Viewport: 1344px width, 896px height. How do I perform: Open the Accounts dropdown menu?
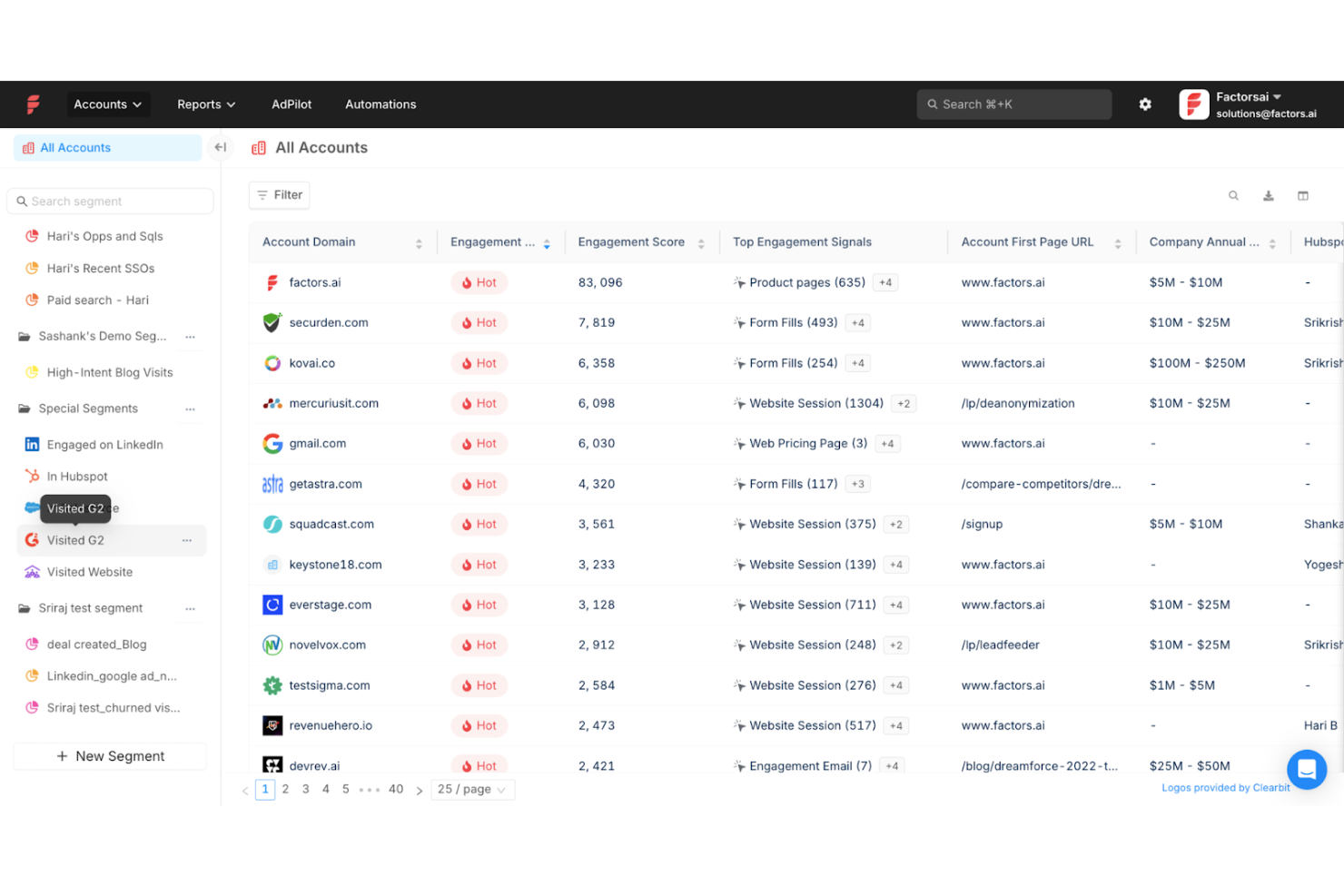(107, 104)
